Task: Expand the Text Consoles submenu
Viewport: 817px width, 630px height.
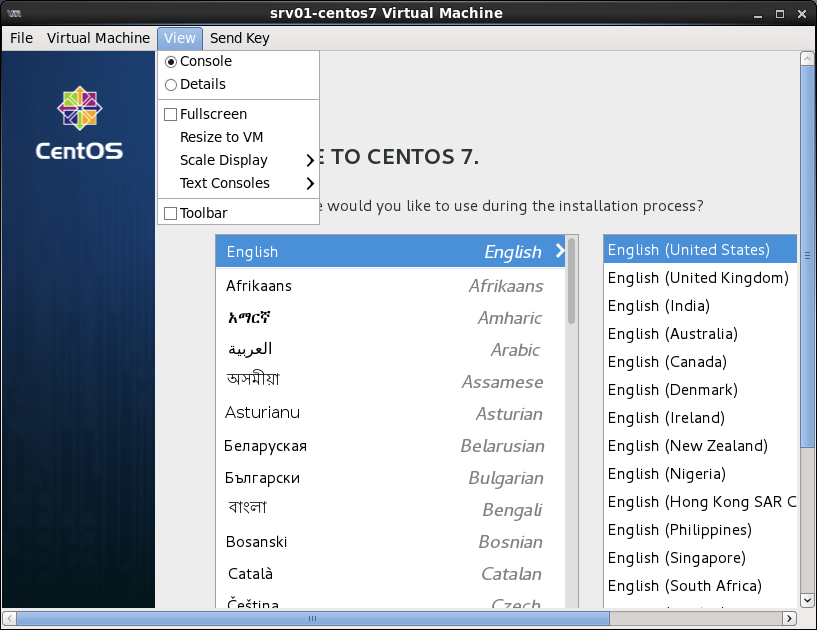Action: [x=238, y=183]
